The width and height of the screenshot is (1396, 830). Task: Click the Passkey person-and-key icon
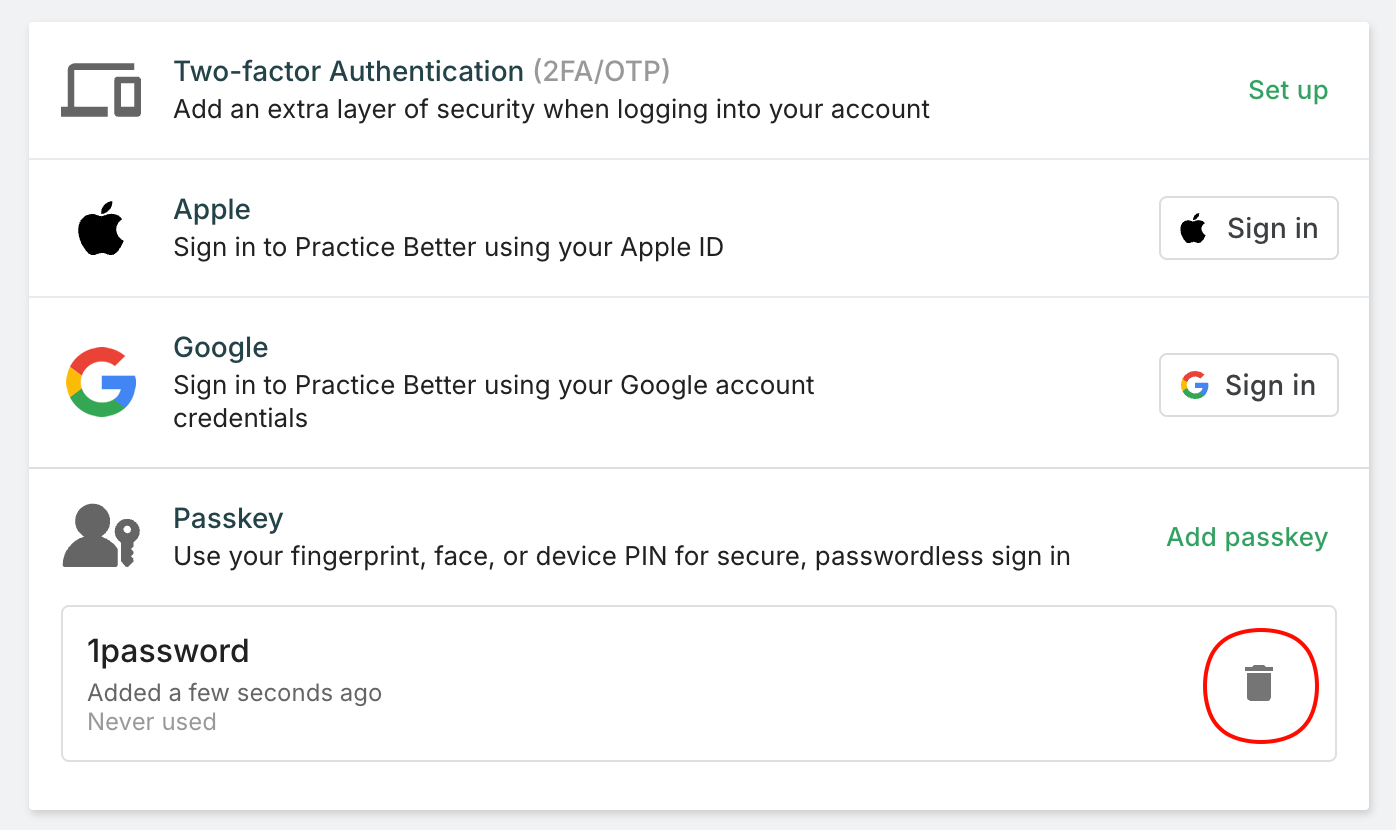point(101,537)
